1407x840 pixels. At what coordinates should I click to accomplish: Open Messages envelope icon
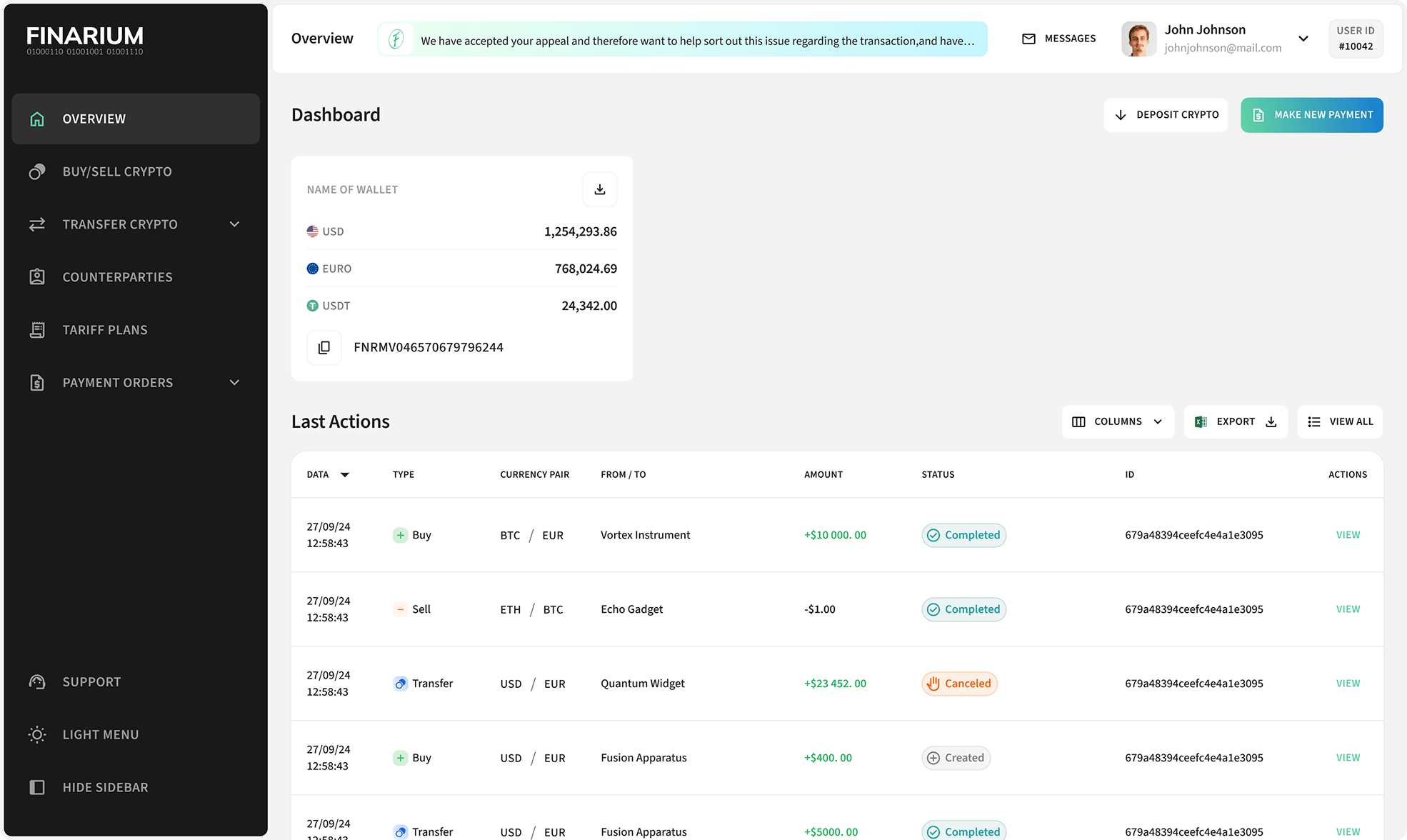pos(1028,39)
